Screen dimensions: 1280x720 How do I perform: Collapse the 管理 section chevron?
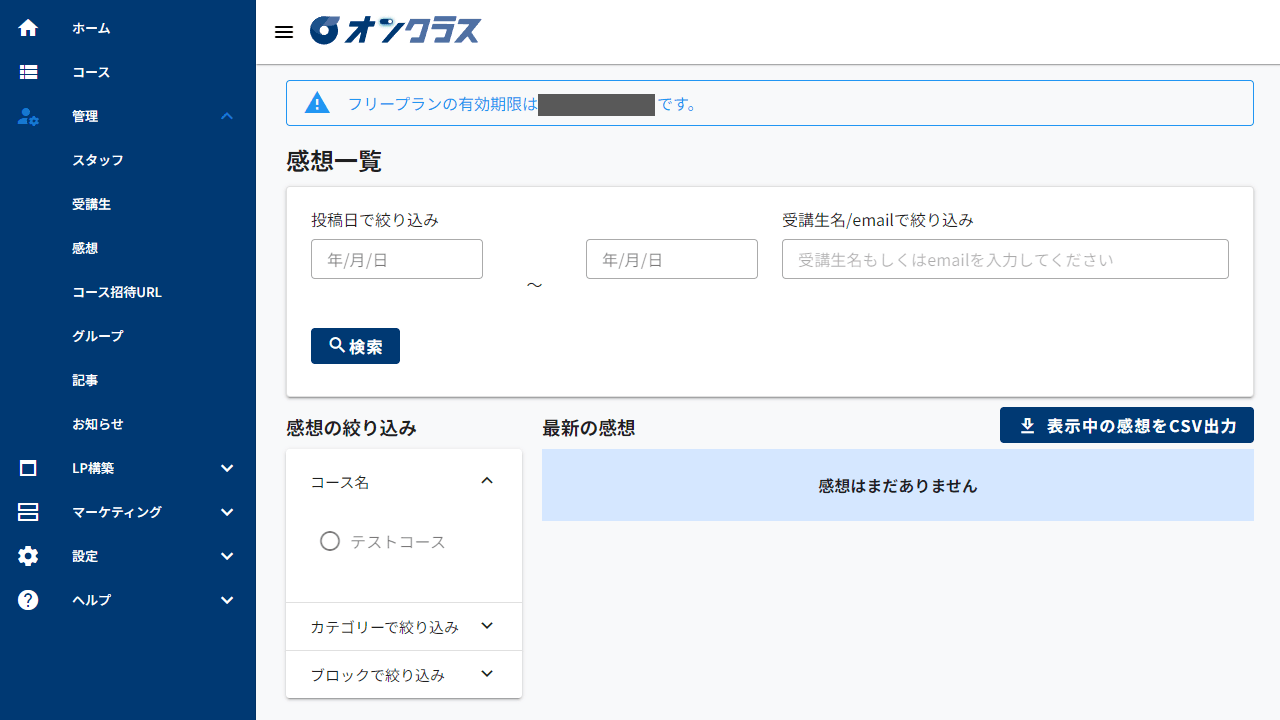click(226, 116)
